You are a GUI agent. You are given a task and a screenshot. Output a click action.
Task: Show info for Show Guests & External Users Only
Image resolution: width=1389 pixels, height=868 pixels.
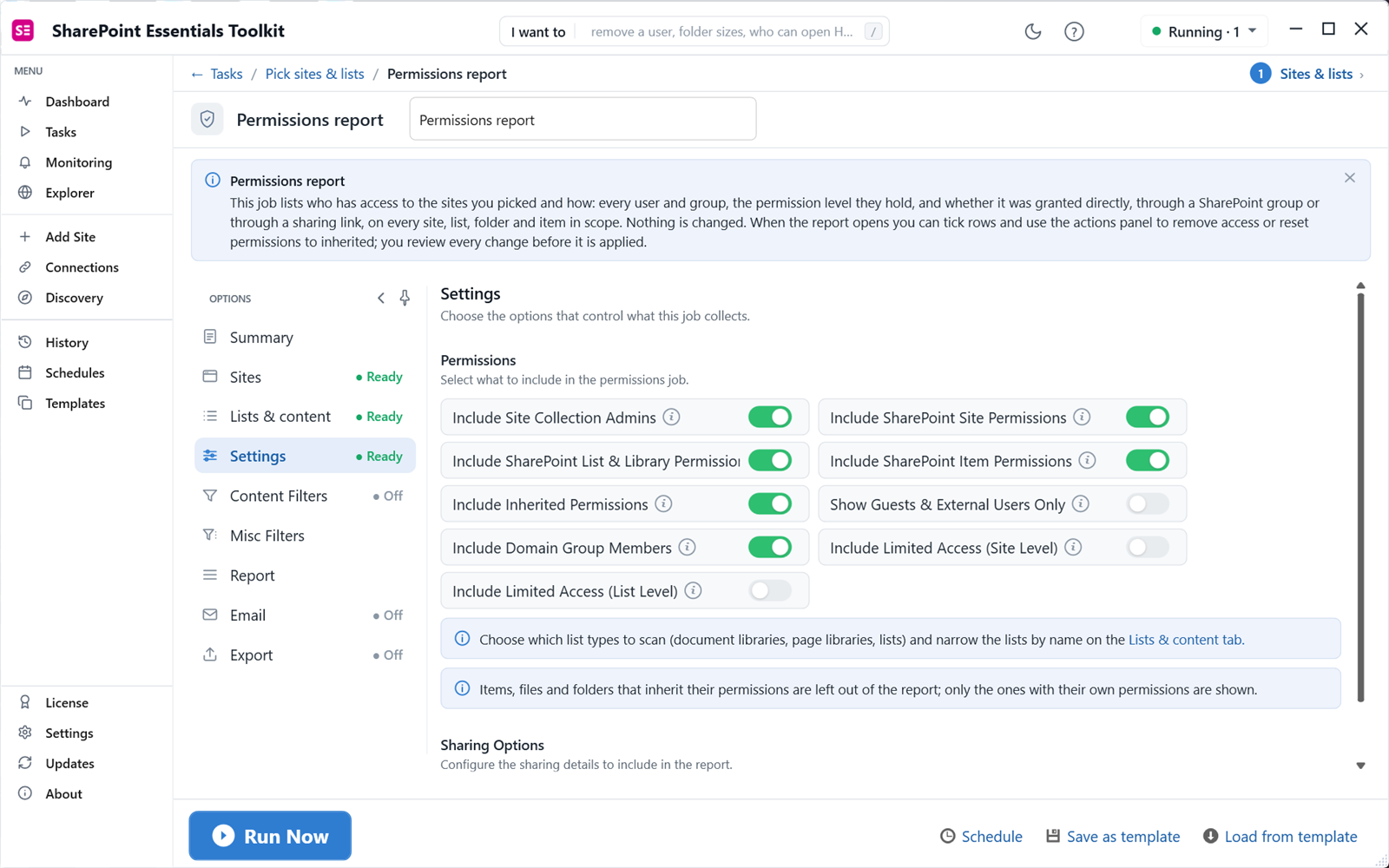click(x=1080, y=504)
